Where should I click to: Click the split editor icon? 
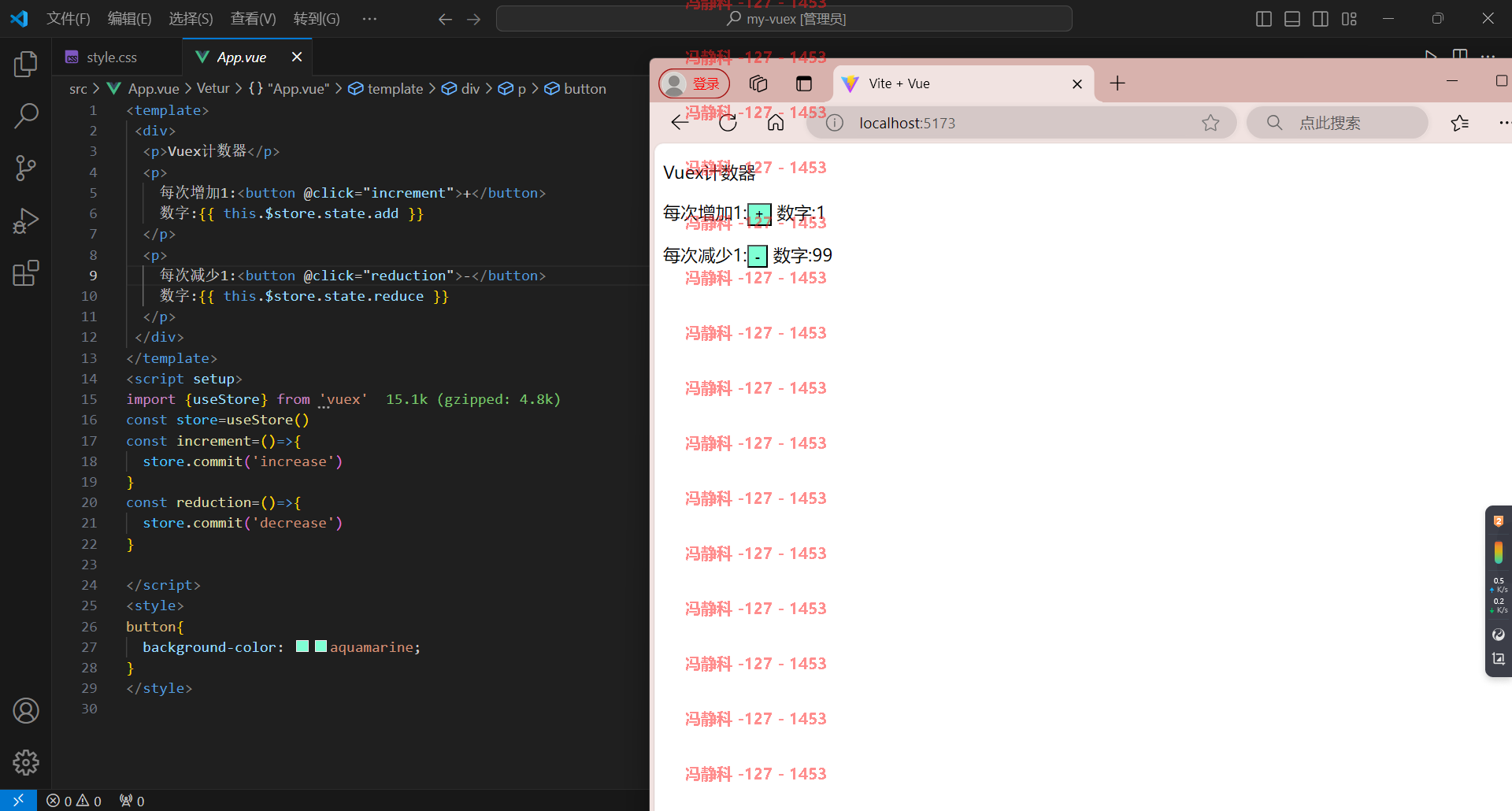1459,55
